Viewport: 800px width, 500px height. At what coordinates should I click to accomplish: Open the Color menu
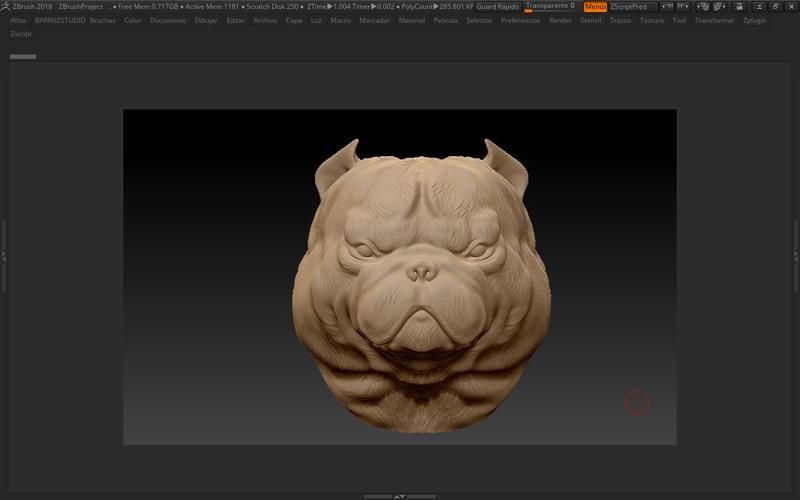(x=133, y=20)
